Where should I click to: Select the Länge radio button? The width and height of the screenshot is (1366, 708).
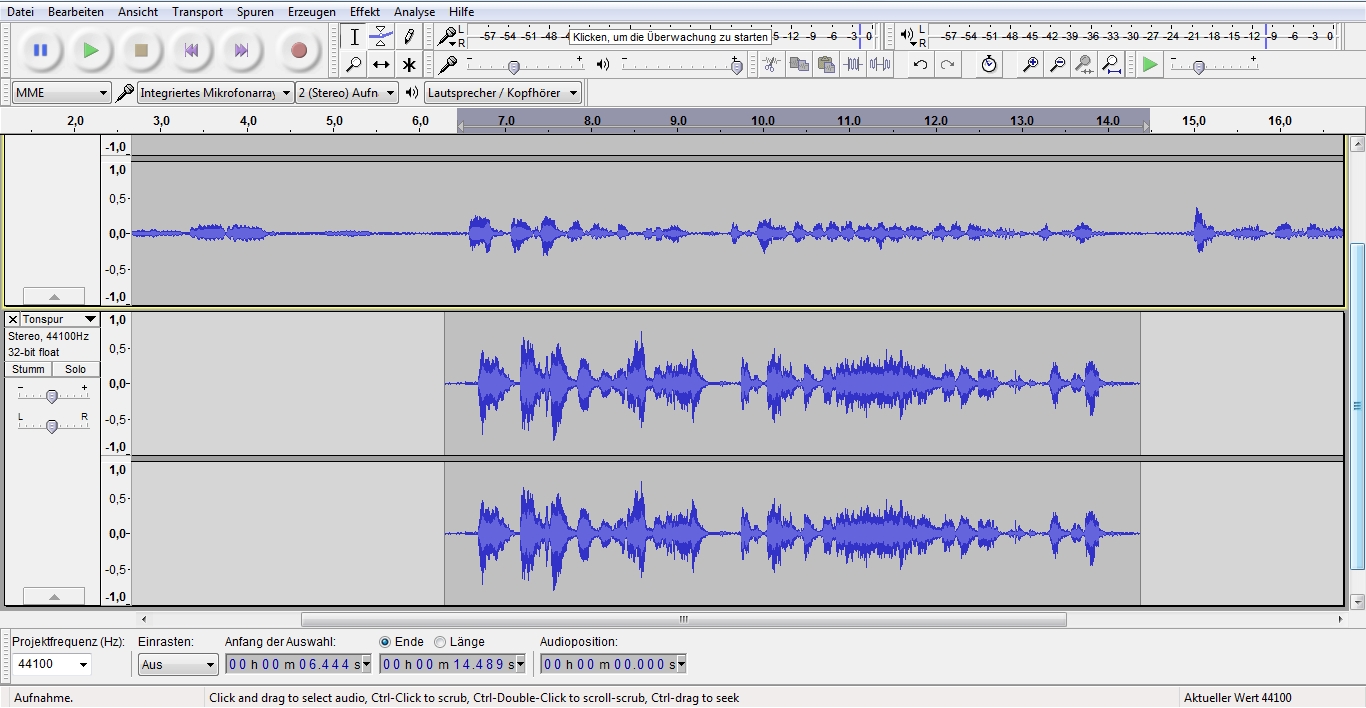(x=440, y=642)
